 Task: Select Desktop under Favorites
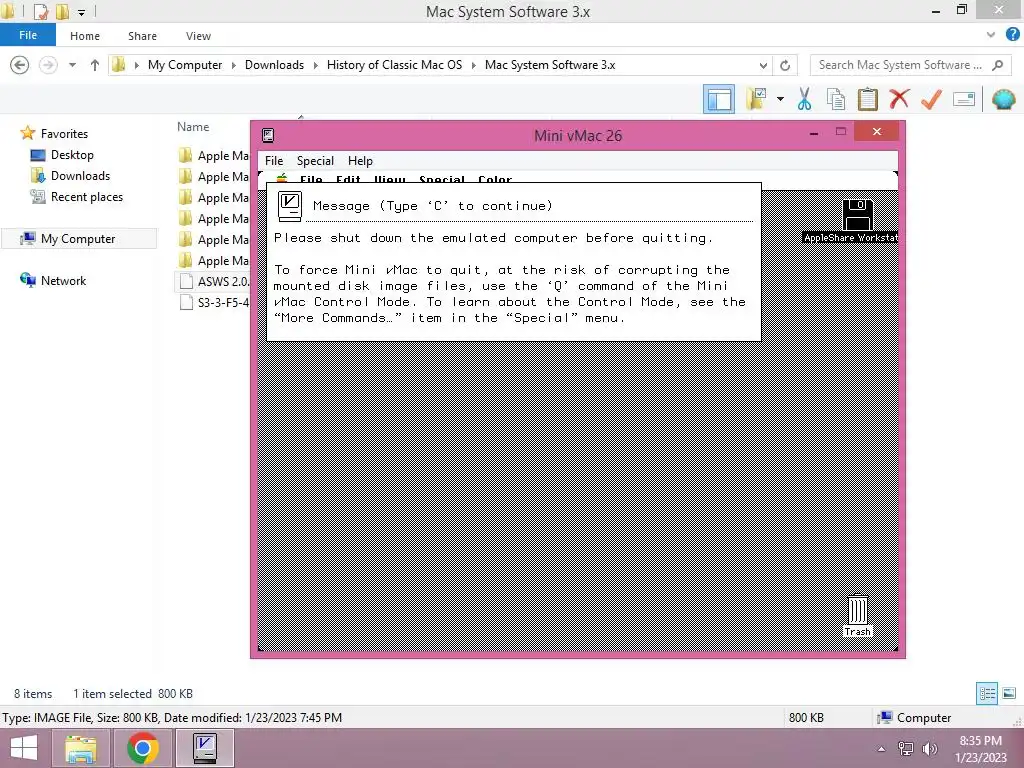[72, 155]
